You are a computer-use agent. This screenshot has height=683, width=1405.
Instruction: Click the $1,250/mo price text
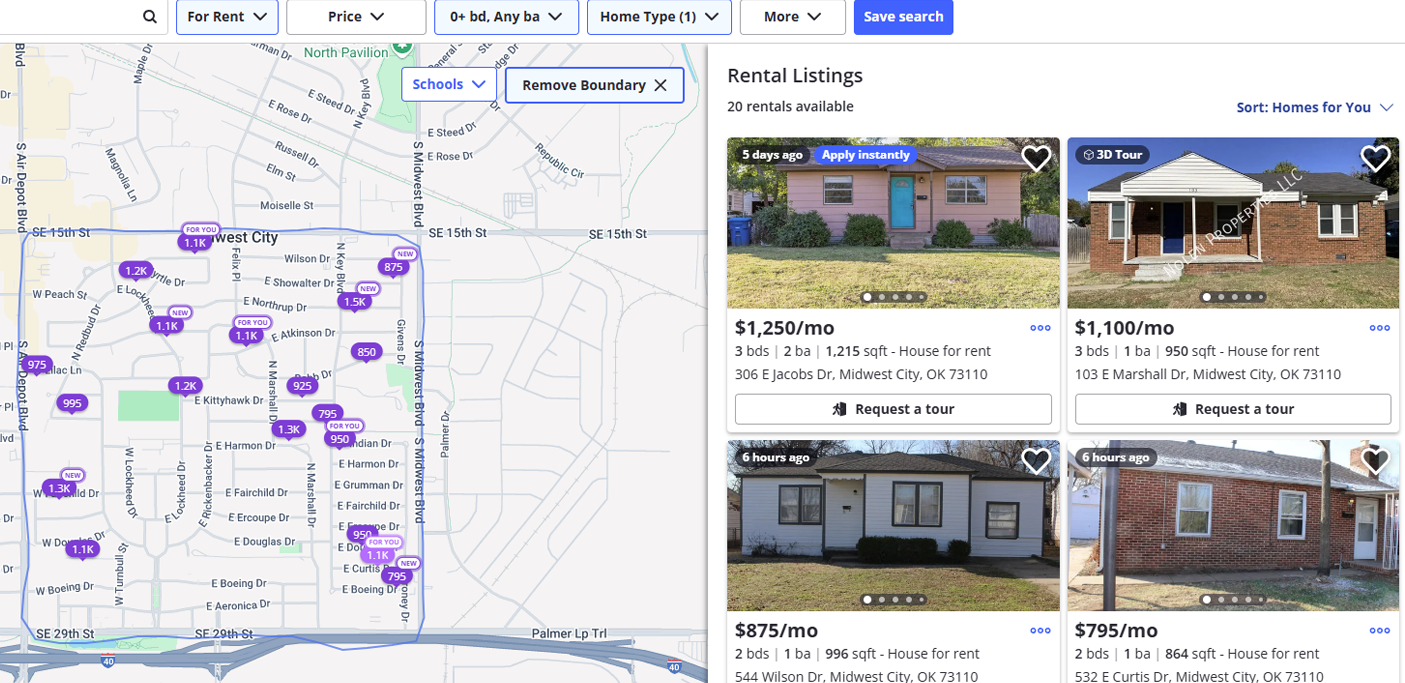(785, 328)
